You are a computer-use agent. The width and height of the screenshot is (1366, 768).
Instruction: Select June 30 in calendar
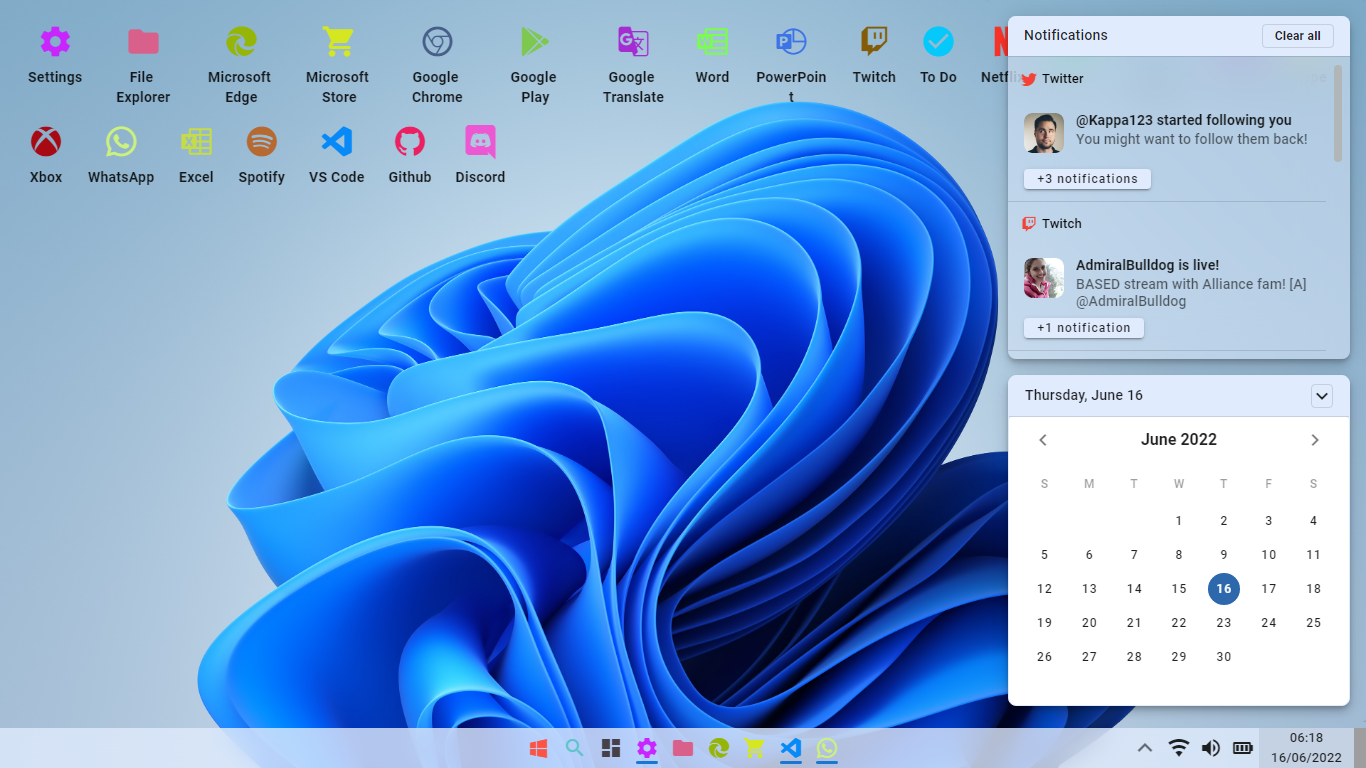(x=1224, y=657)
